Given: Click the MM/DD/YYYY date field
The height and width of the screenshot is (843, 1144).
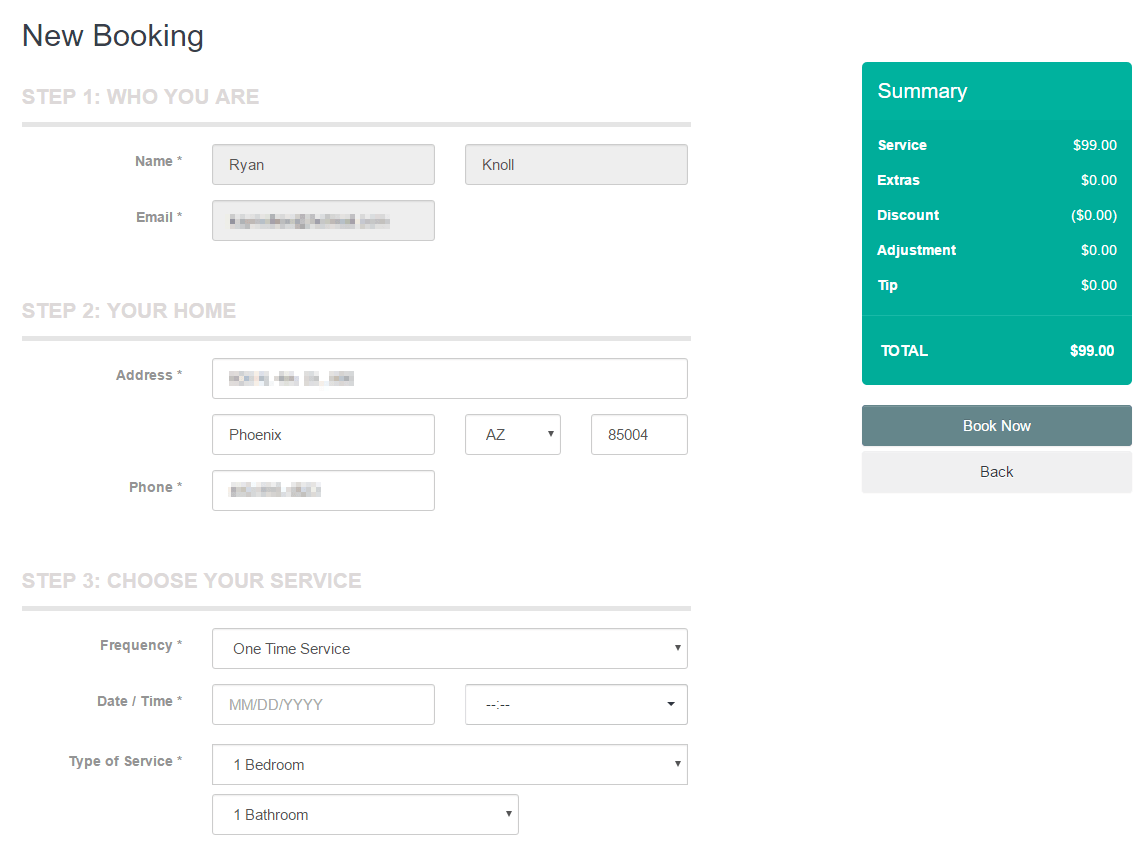Looking at the screenshot, I should click(x=323, y=705).
